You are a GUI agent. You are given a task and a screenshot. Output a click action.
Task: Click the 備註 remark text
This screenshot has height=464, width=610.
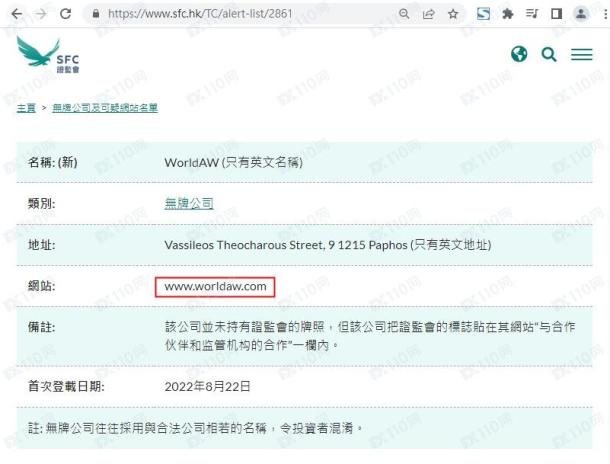pos(370,336)
